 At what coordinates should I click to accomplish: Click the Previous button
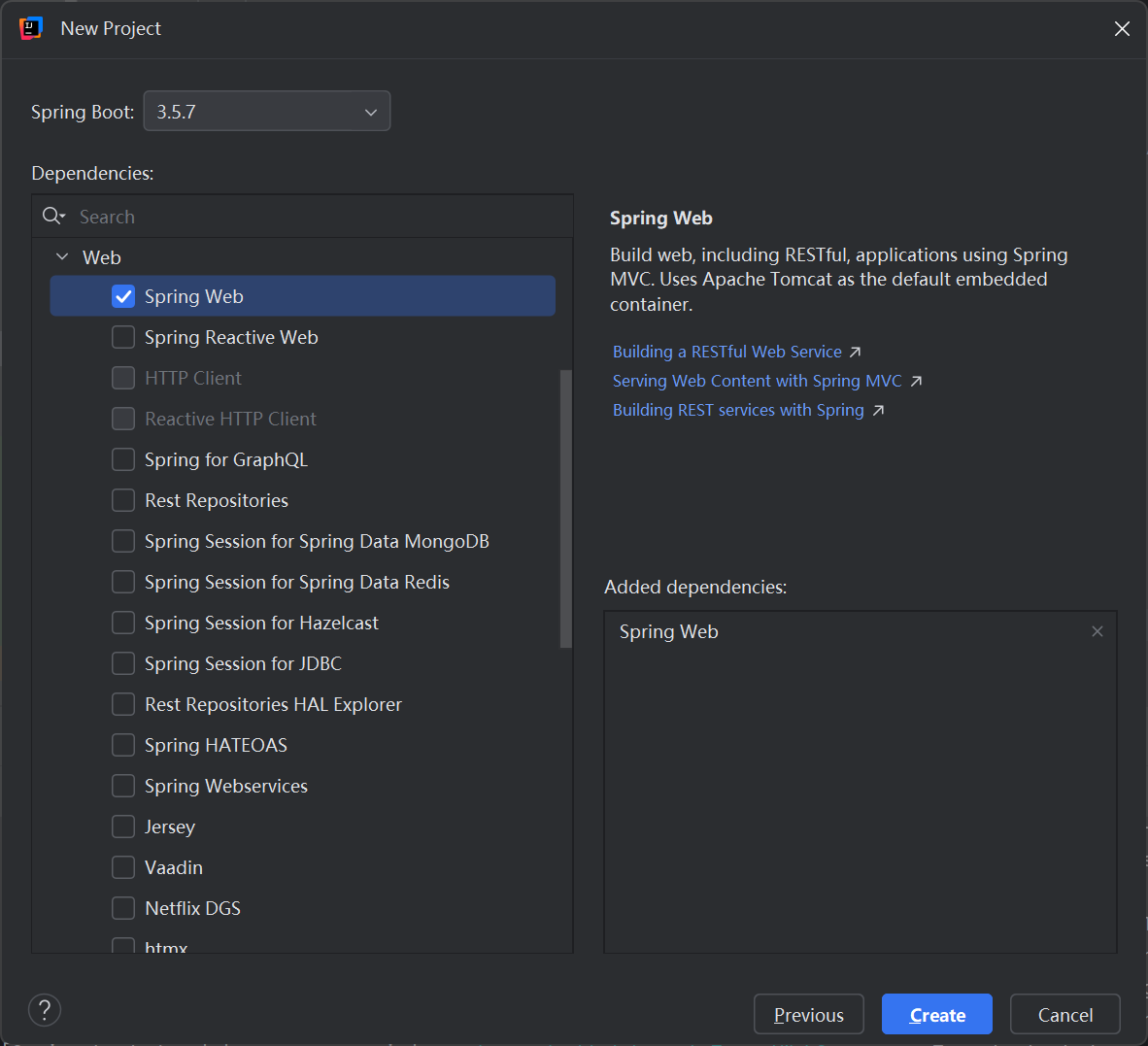pyautogui.click(x=808, y=1015)
